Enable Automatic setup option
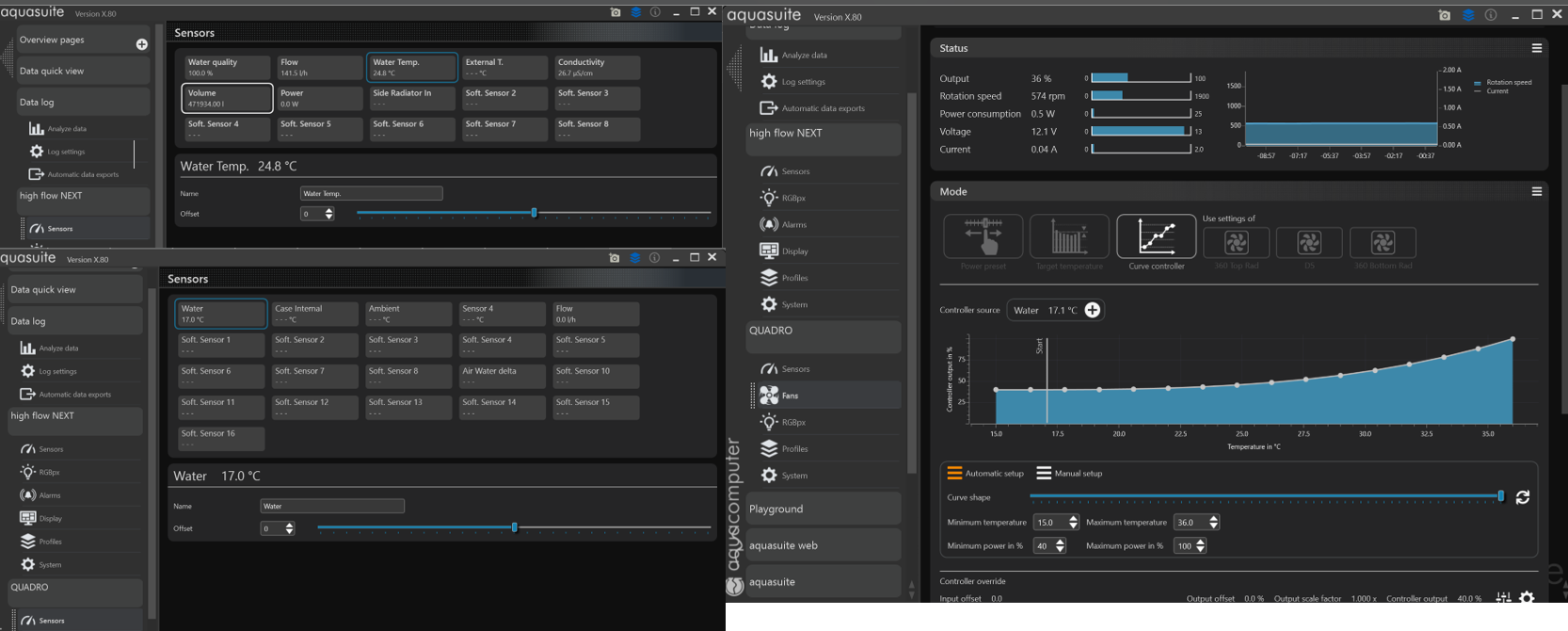The height and width of the screenshot is (631, 1568). point(985,473)
